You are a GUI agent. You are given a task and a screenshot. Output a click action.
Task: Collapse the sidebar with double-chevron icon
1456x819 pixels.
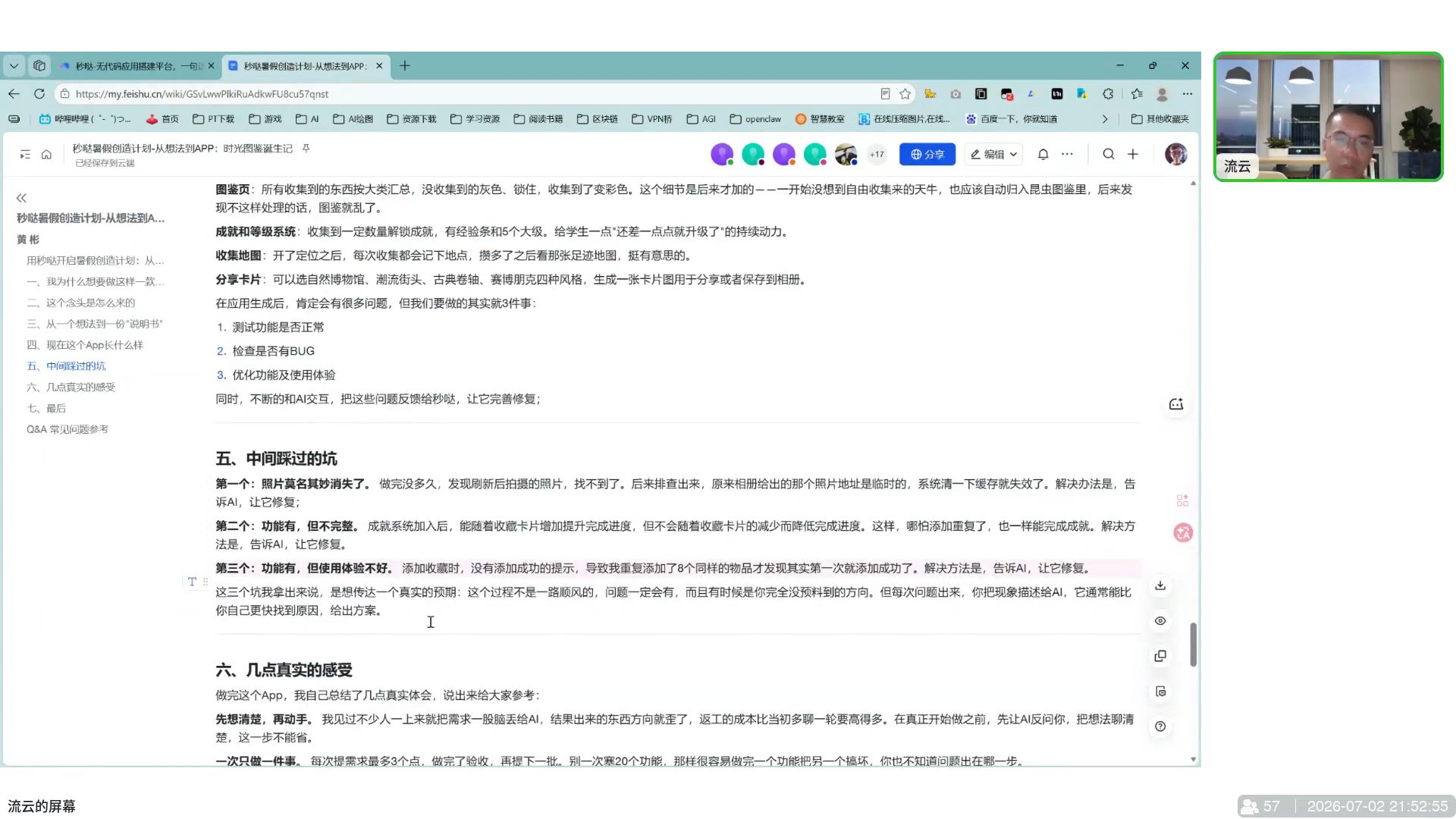pos(21,198)
